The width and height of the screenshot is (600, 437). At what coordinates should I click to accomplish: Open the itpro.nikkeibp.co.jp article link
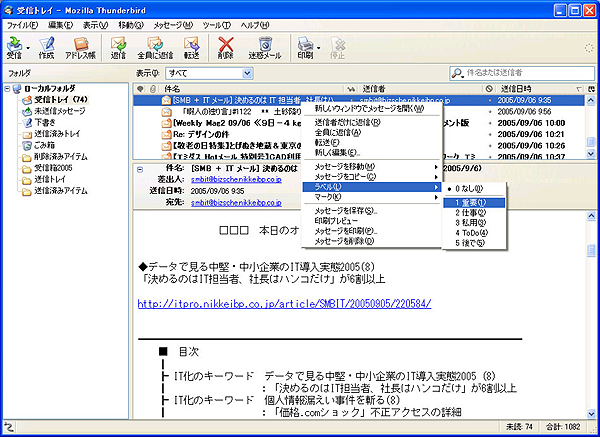coord(284,304)
